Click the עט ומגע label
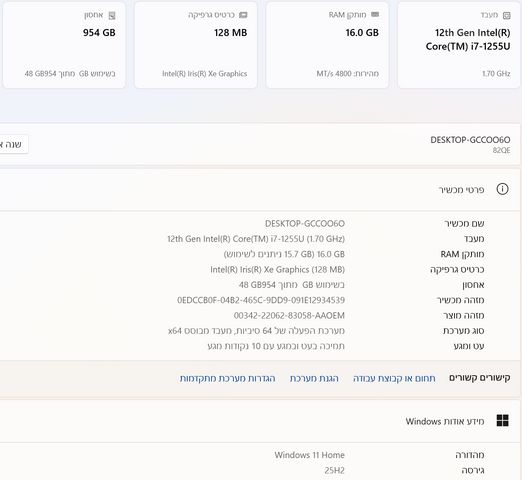The width and height of the screenshot is (522, 480). click(469, 346)
